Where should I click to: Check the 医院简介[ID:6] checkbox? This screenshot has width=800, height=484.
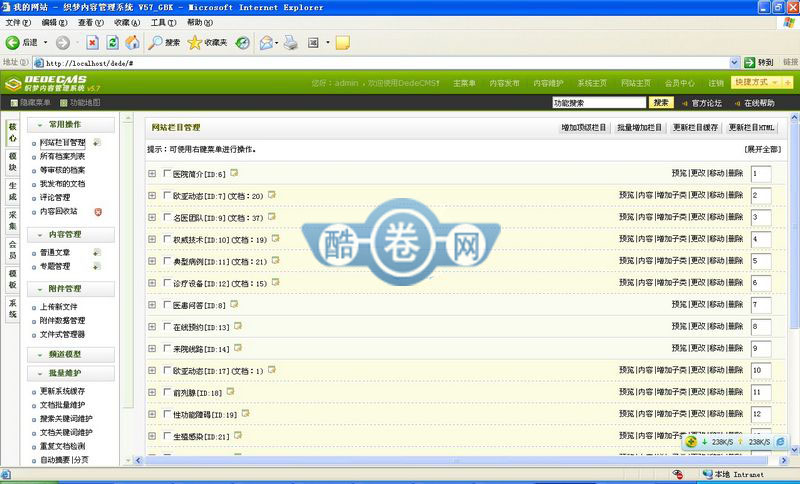[167, 173]
